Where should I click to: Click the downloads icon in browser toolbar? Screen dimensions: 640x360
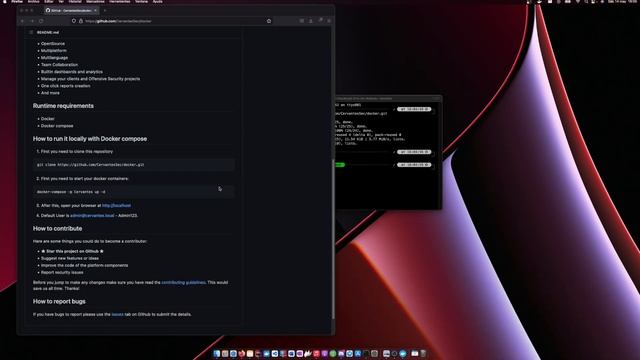tap(311, 21)
